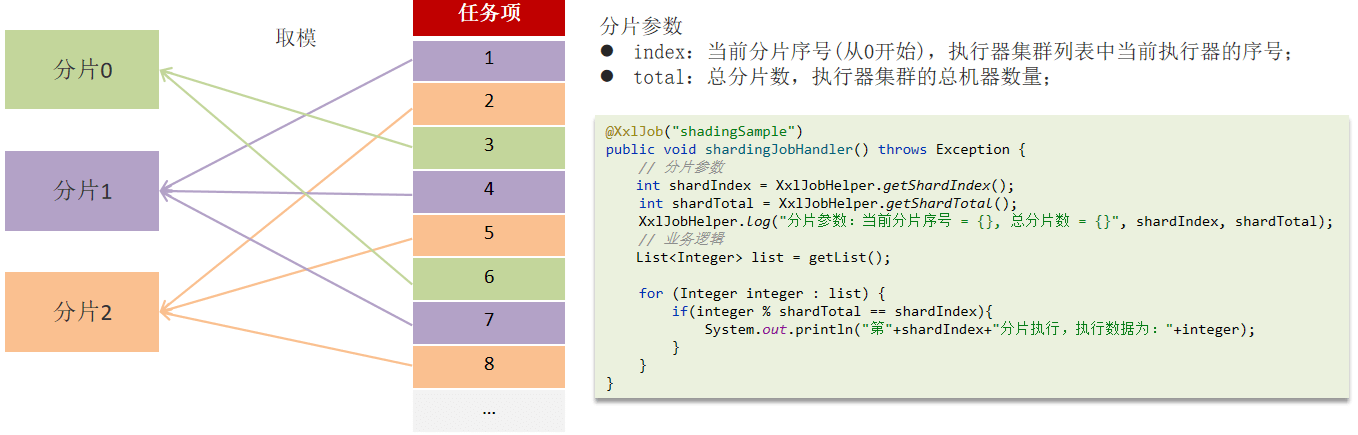This screenshot has height=435, width=1358.
Task: Select task item 1 in the list
Action: point(488,59)
